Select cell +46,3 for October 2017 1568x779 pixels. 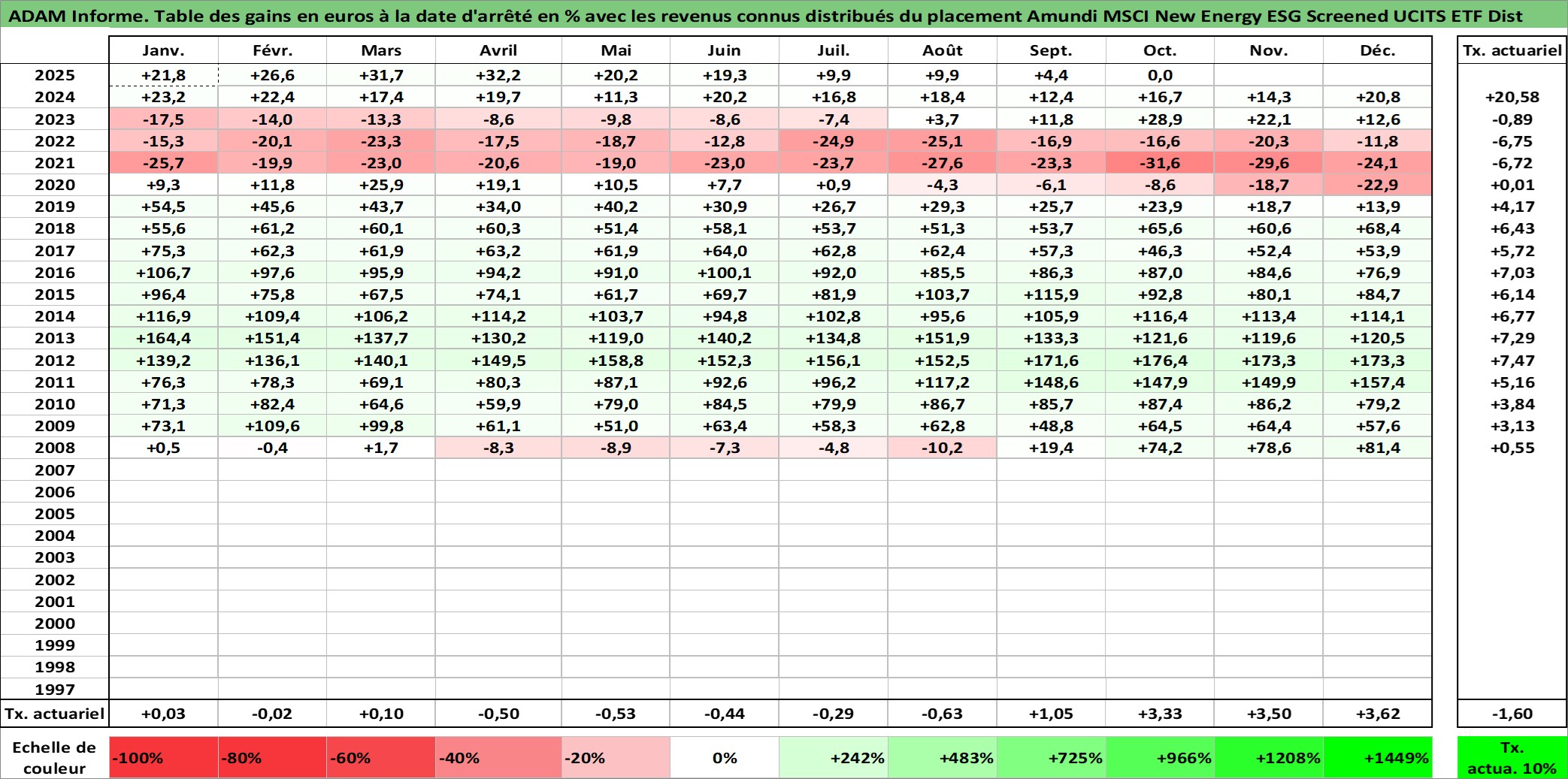(x=1160, y=251)
